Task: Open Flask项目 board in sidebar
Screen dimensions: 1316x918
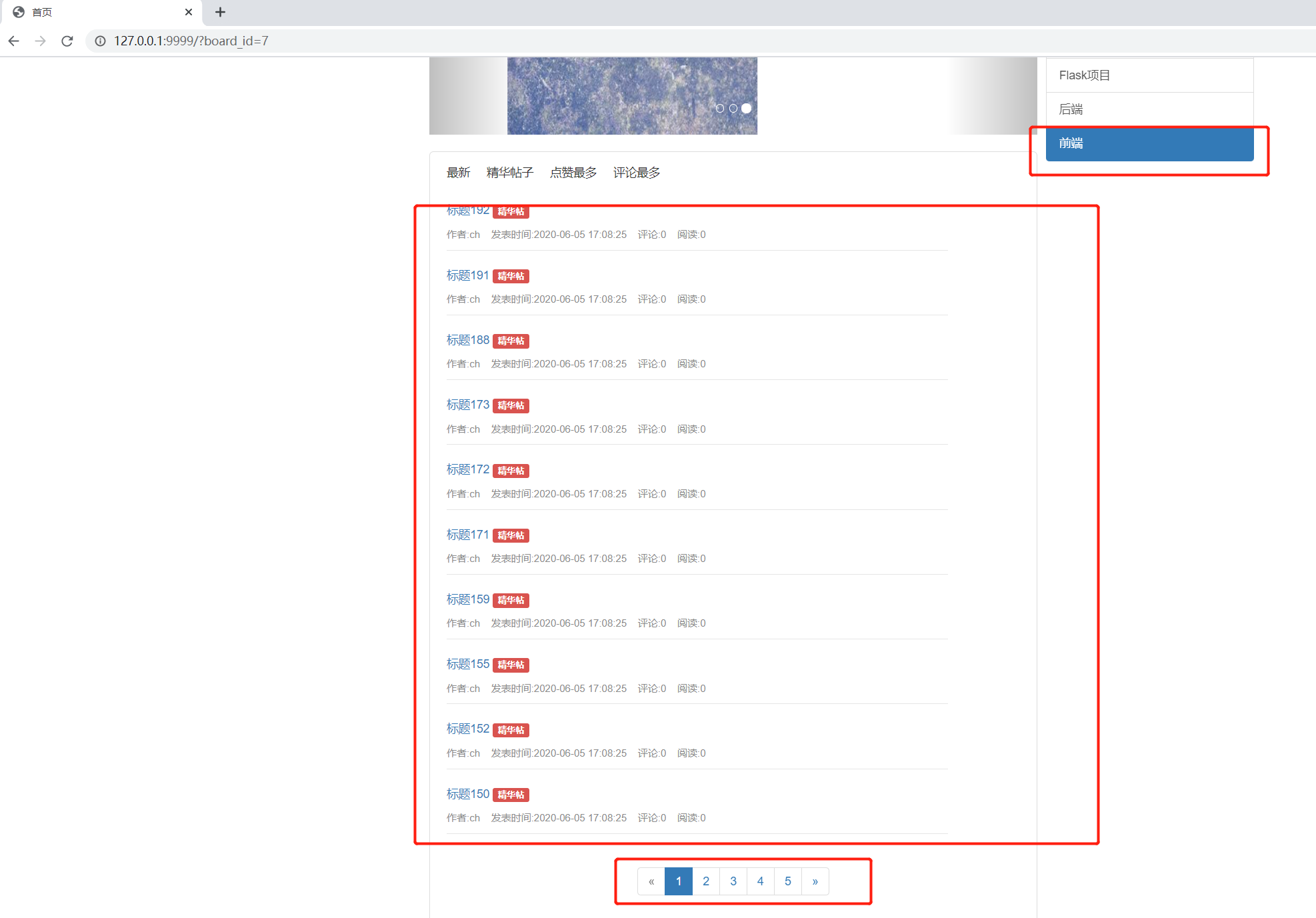Action: (1149, 75)
